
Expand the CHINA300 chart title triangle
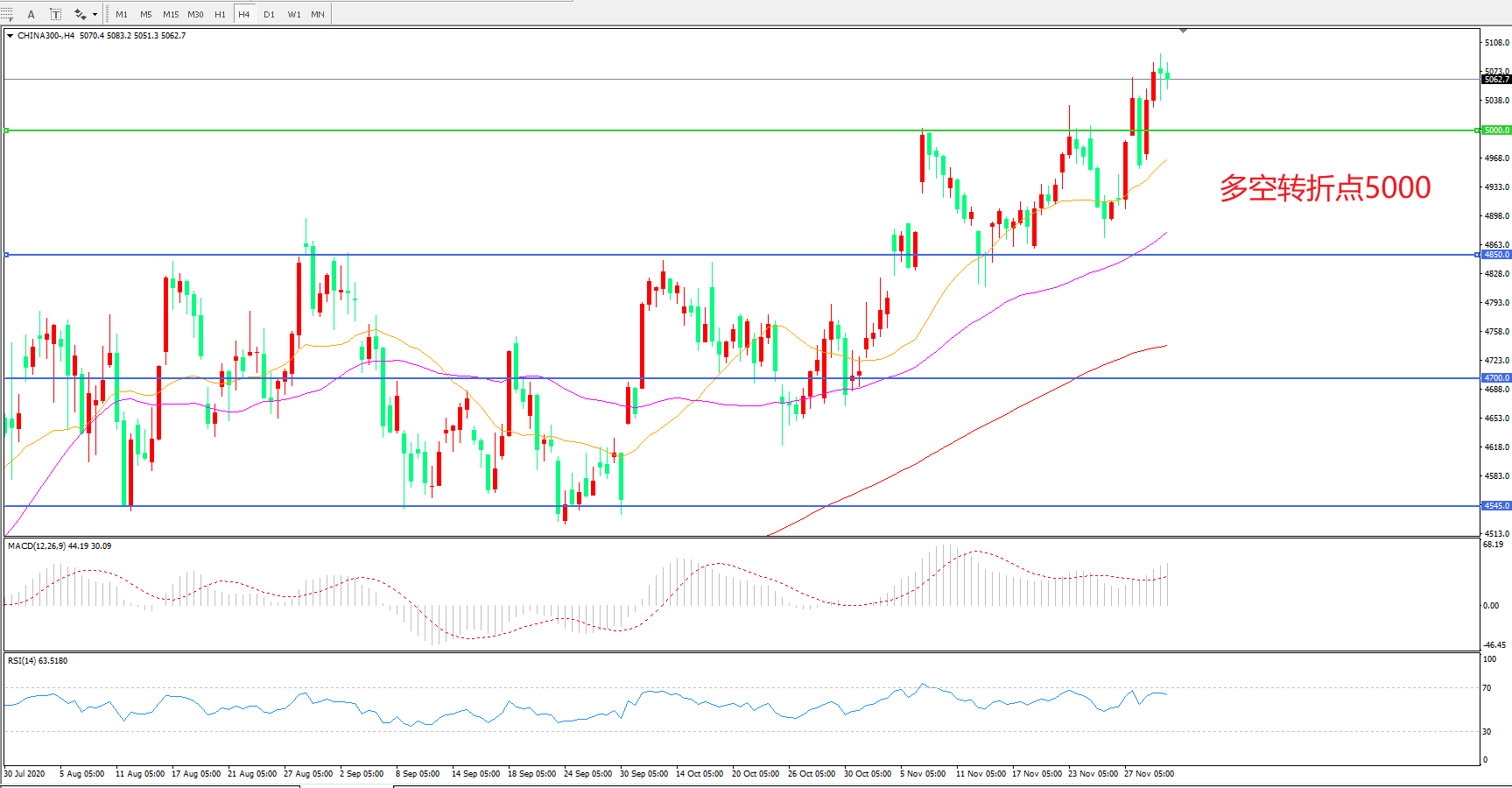tap(11, 36)
